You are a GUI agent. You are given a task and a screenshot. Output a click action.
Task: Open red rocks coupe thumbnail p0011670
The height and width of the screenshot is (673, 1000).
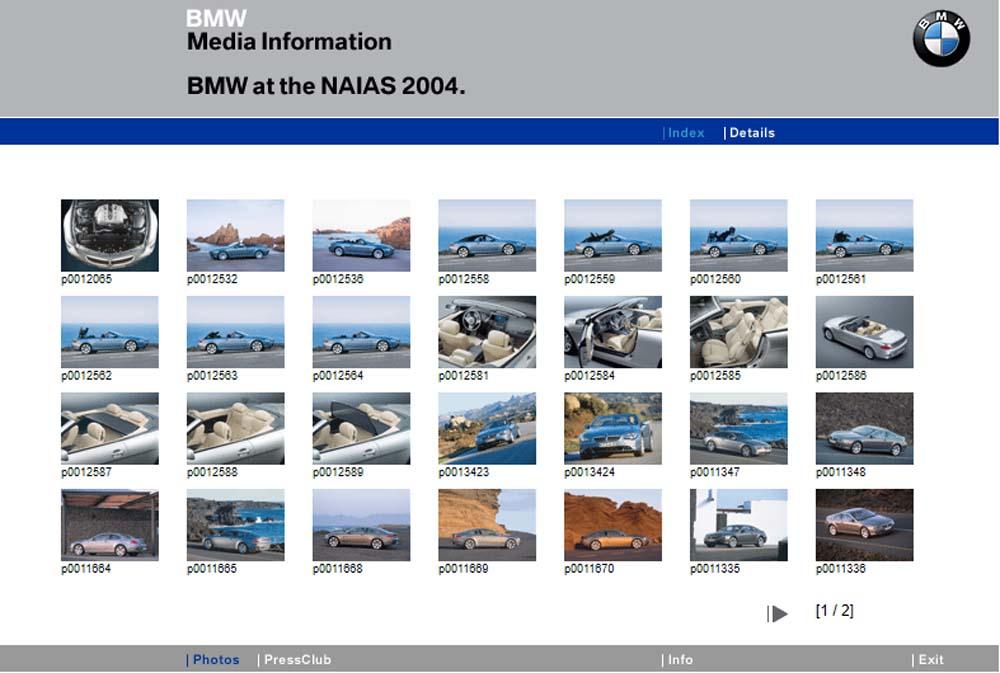pos(613,525)
